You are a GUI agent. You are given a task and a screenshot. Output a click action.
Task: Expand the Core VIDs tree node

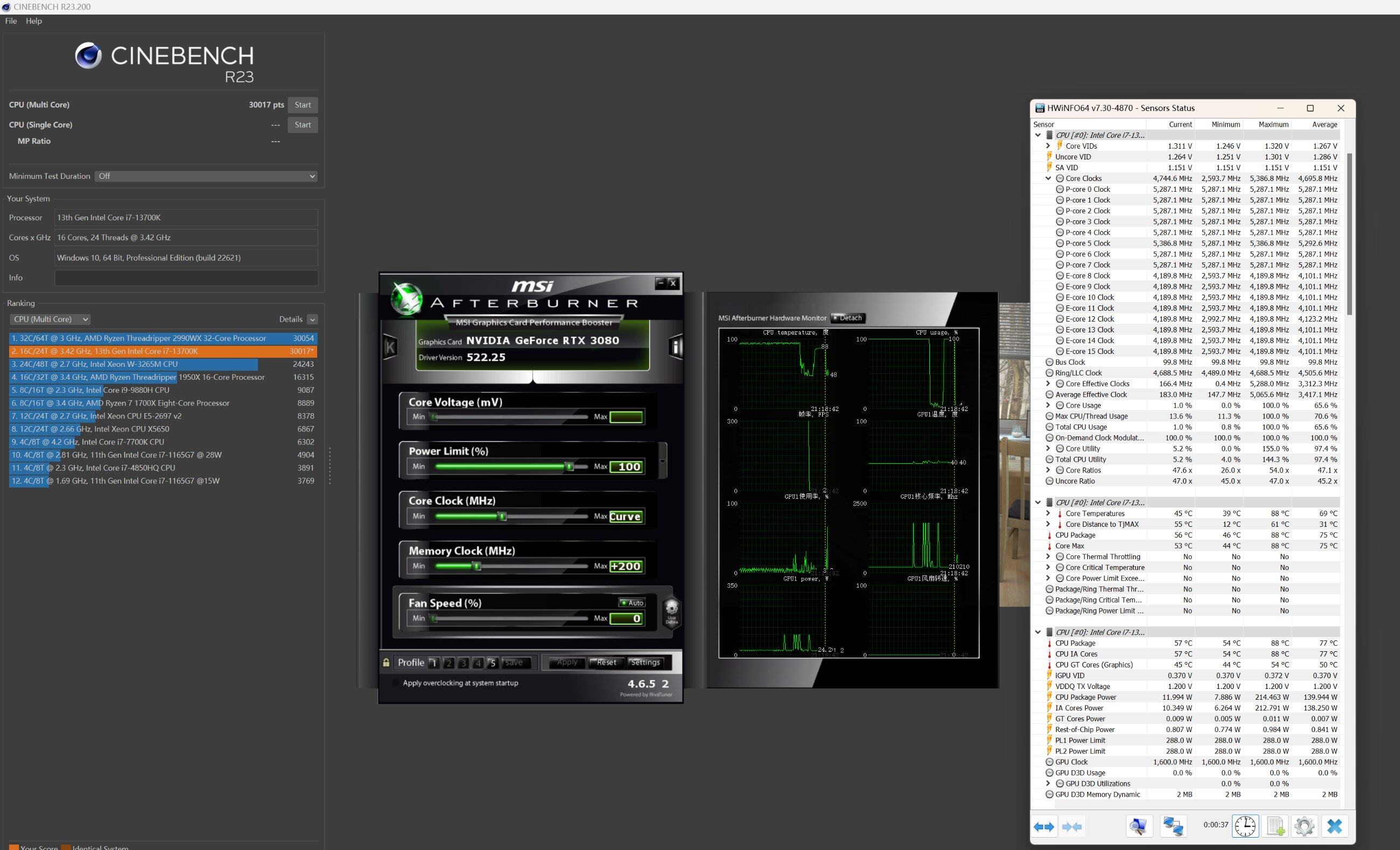click(1048, 146)
